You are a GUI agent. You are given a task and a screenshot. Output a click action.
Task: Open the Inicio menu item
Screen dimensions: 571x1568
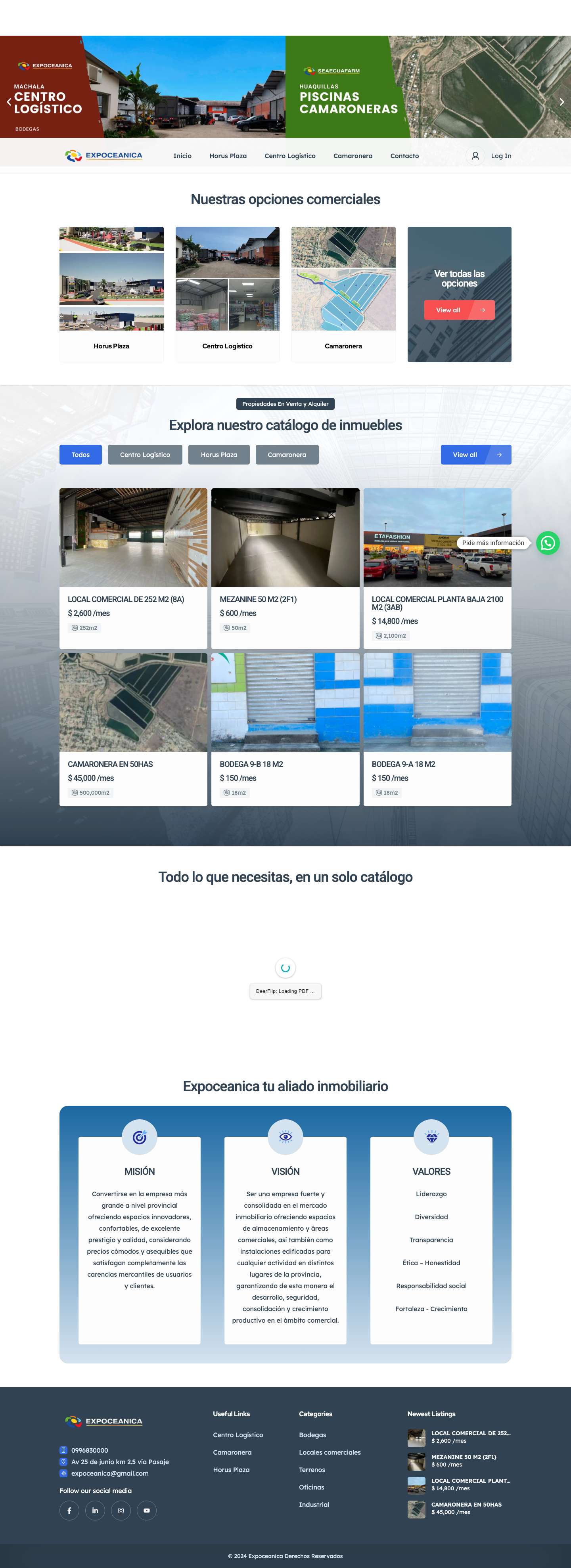click(183, 156)
